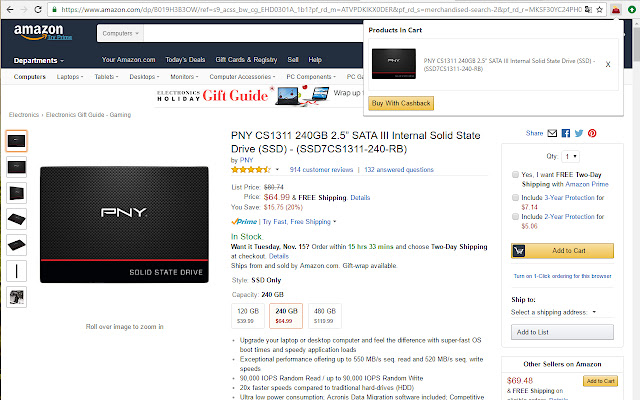Image resolution: width=640 pixels, height=400 pixels.
Task: Choose the 480 GB capacity option
Action: coord(325,316)
